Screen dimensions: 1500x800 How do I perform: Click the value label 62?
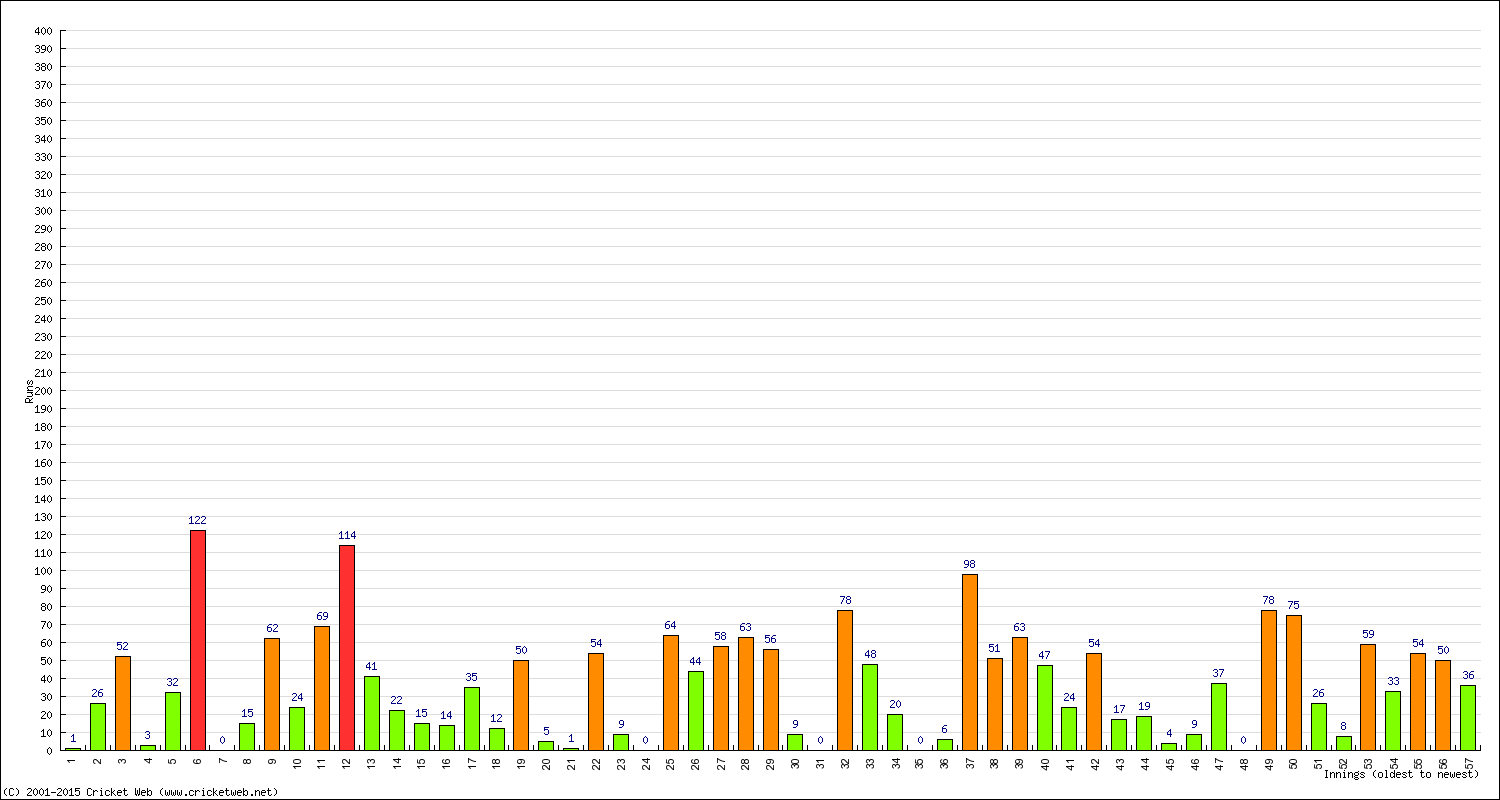(272, 628)
